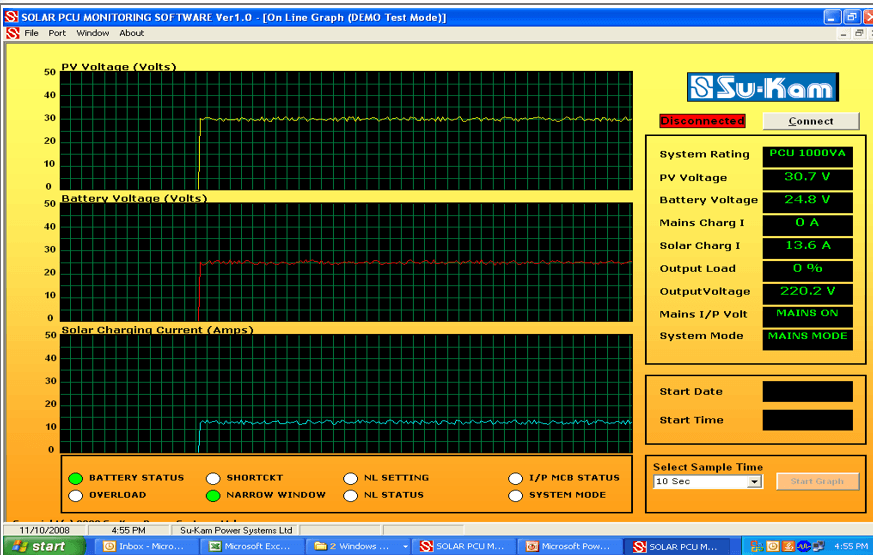Image resolution: width=873 pixels, height=555 pixels.
Task: Click the Su-Kam logo banner
Action: coord(762,87)
